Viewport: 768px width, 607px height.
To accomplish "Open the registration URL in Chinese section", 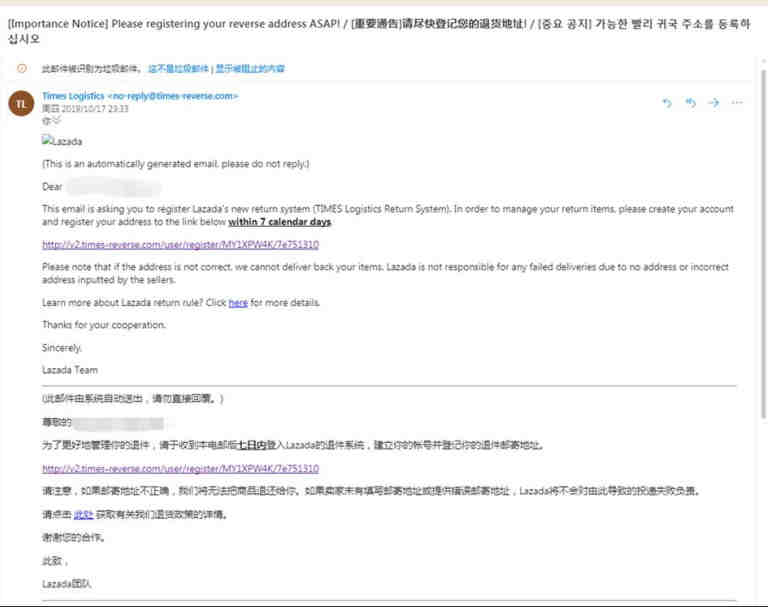I will click(x=180, y=468).
